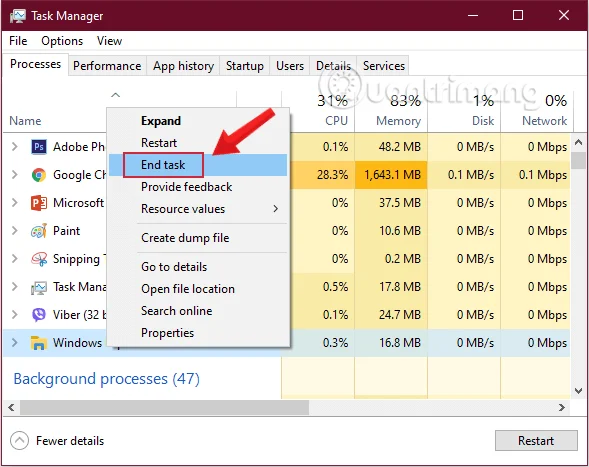Viewport: 589px width, 467px height.
Task: Sort by the Network column header
Action: pos(537,111)
